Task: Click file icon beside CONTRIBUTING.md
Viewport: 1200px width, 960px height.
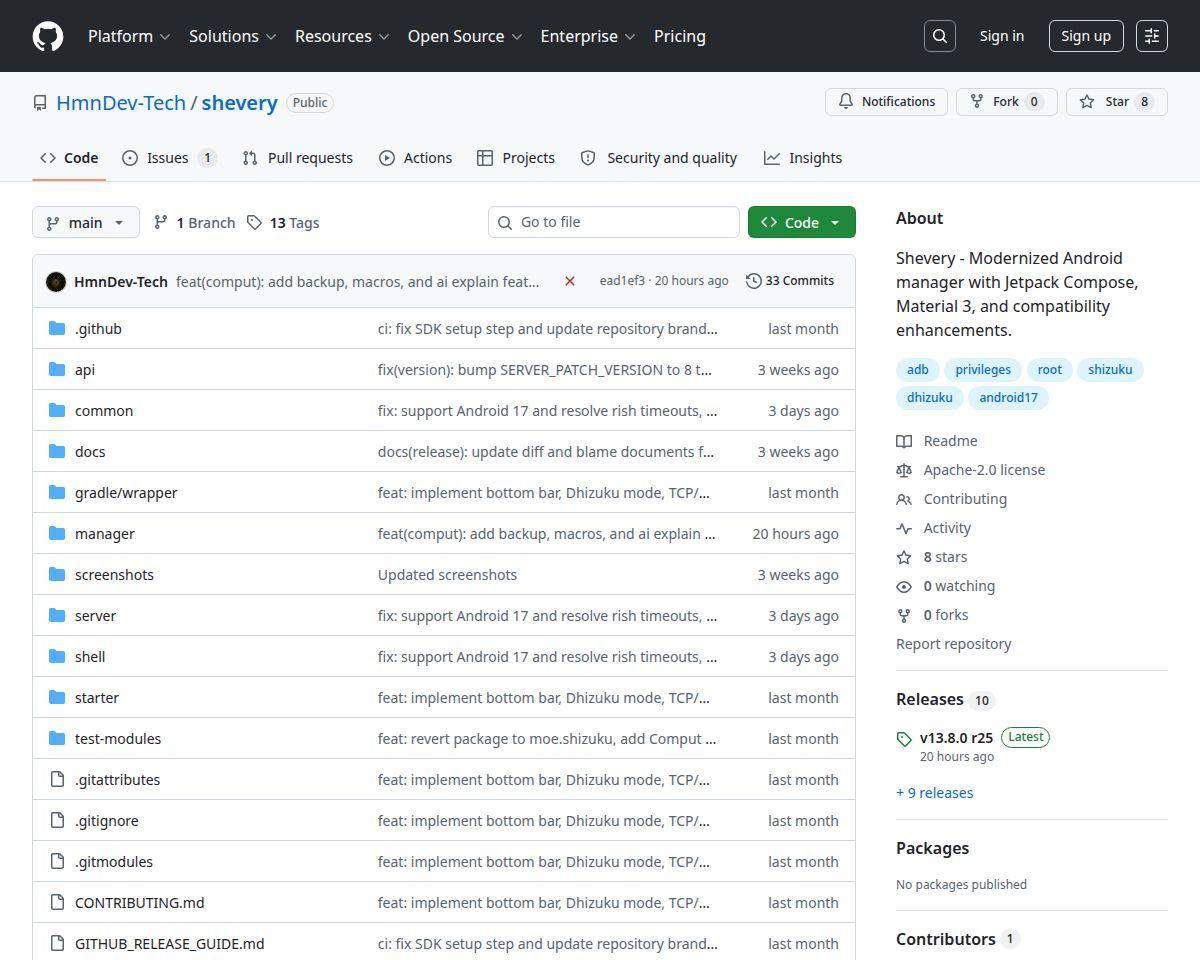Action: (57, 902)
